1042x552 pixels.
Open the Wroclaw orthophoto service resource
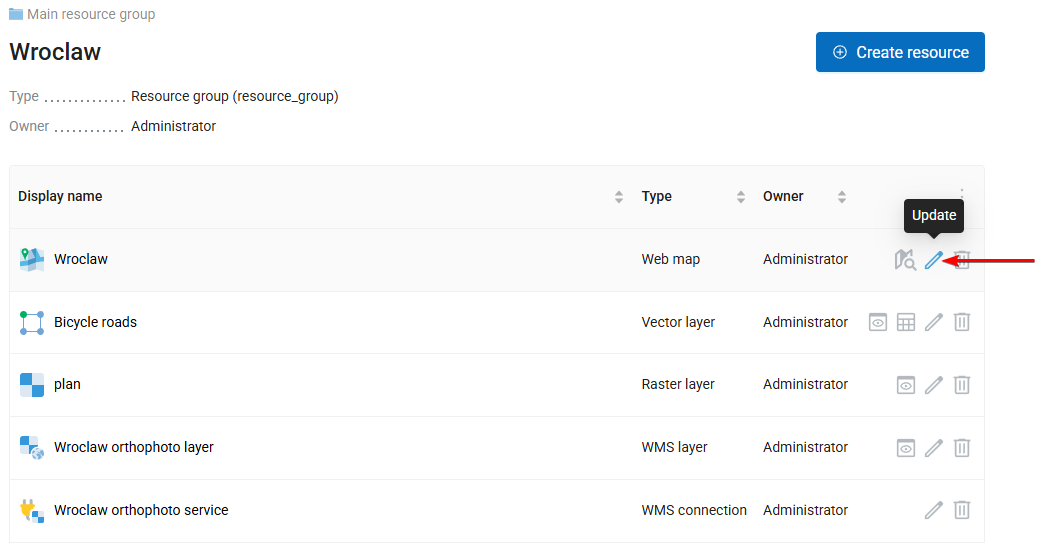click(x=141, y=510)
